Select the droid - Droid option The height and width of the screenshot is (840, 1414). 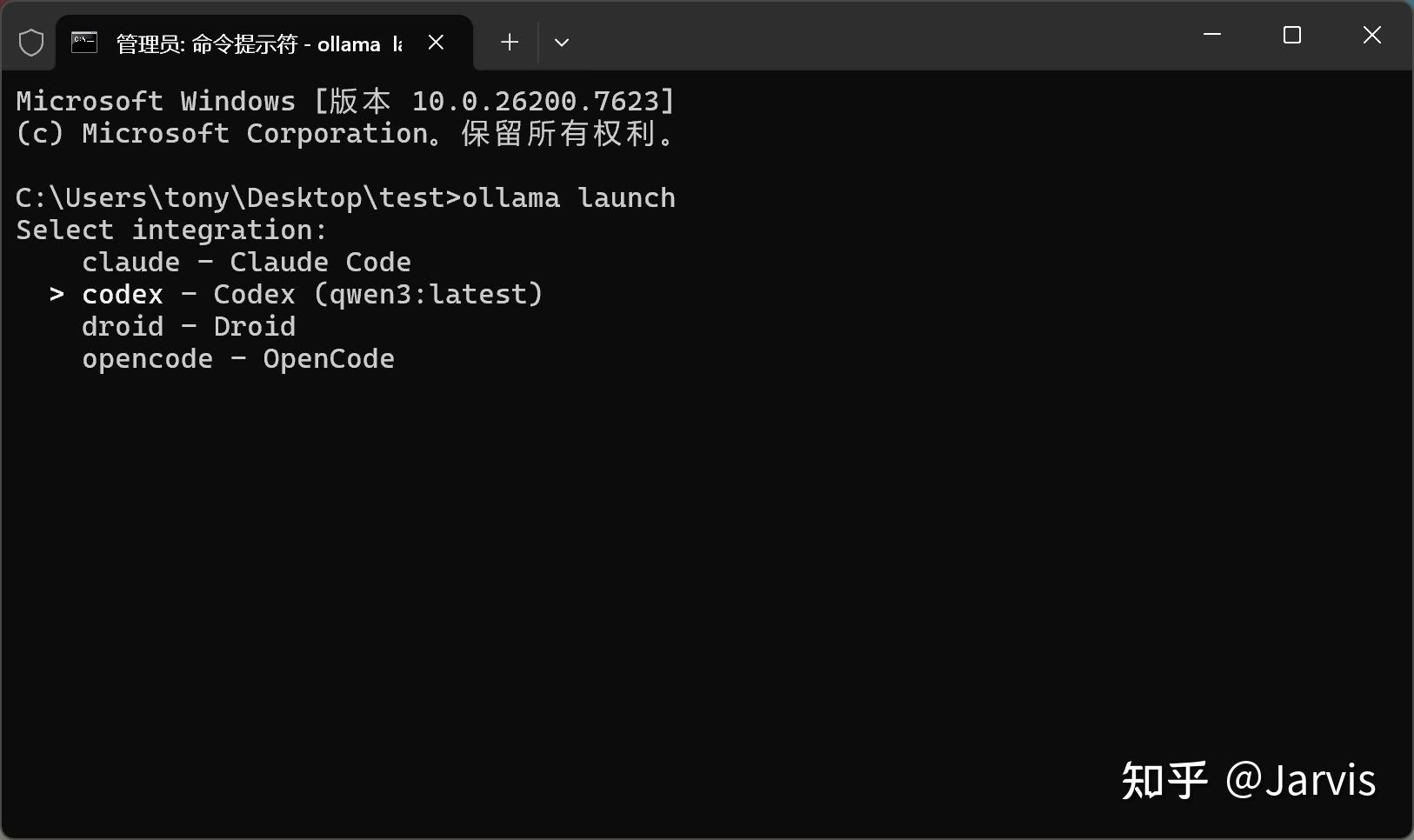point(188,326)
